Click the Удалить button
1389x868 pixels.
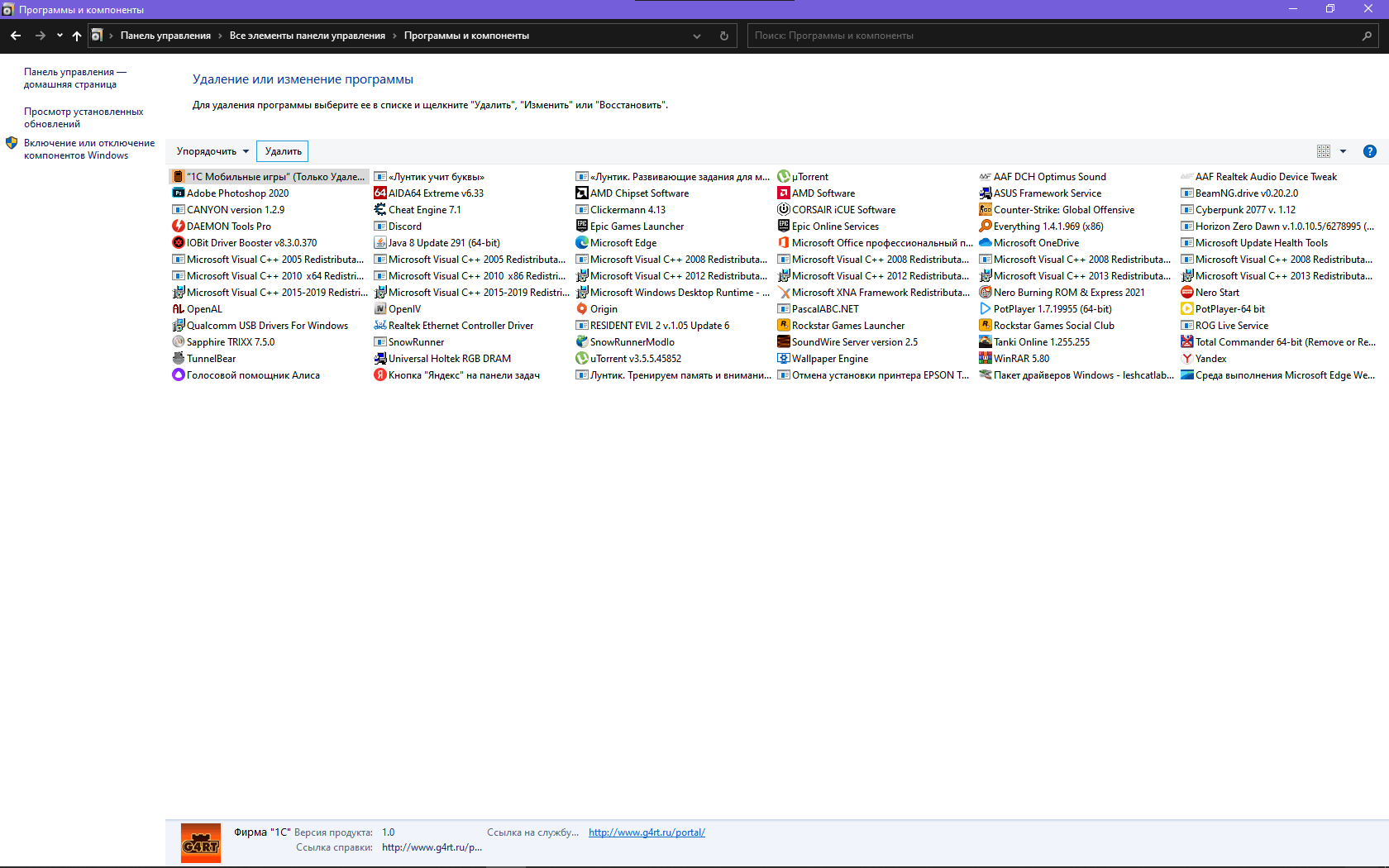(283, 151)
